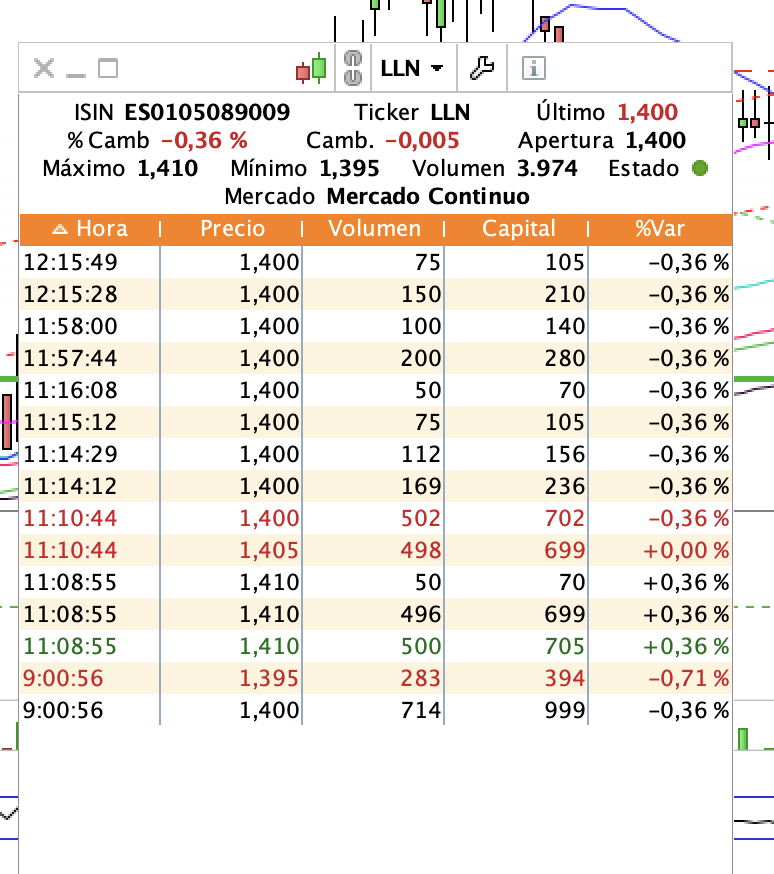The width and height of the screenshot is (774, 874).
Task: Open the wrench settings tool
Action: (482, 69)
